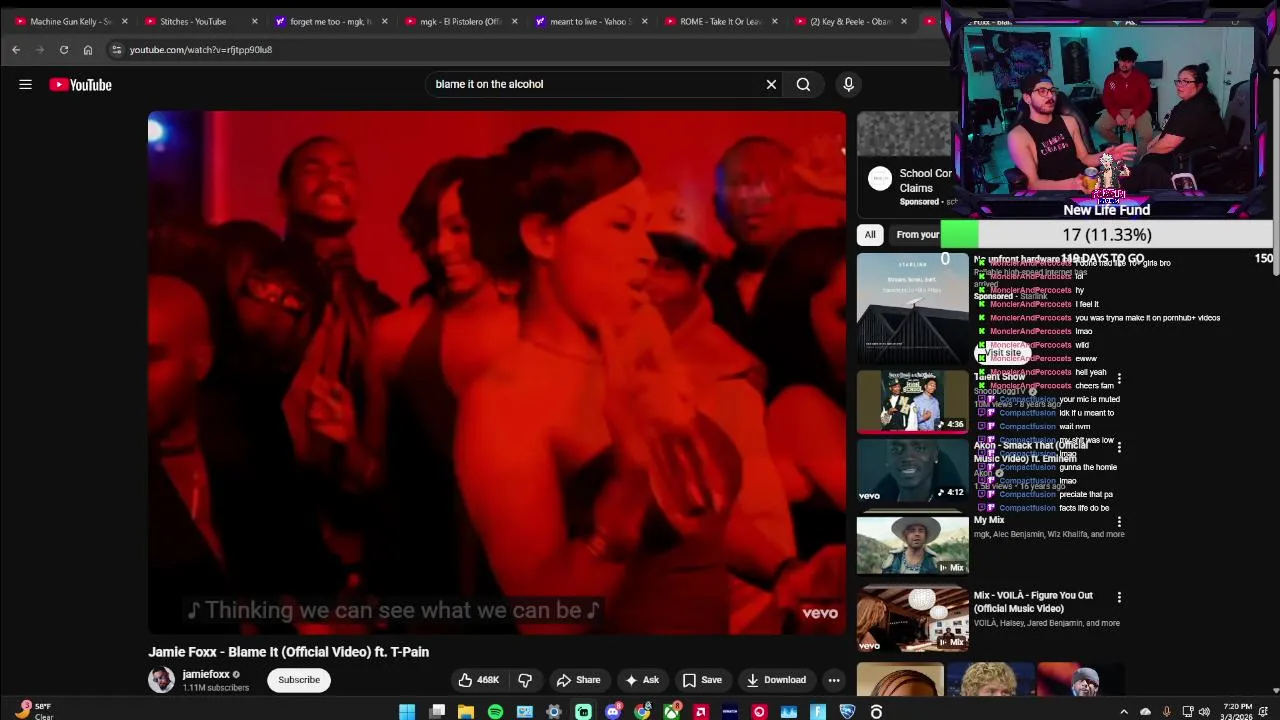Show hidden system tray icons

[x=1124, y=712]
